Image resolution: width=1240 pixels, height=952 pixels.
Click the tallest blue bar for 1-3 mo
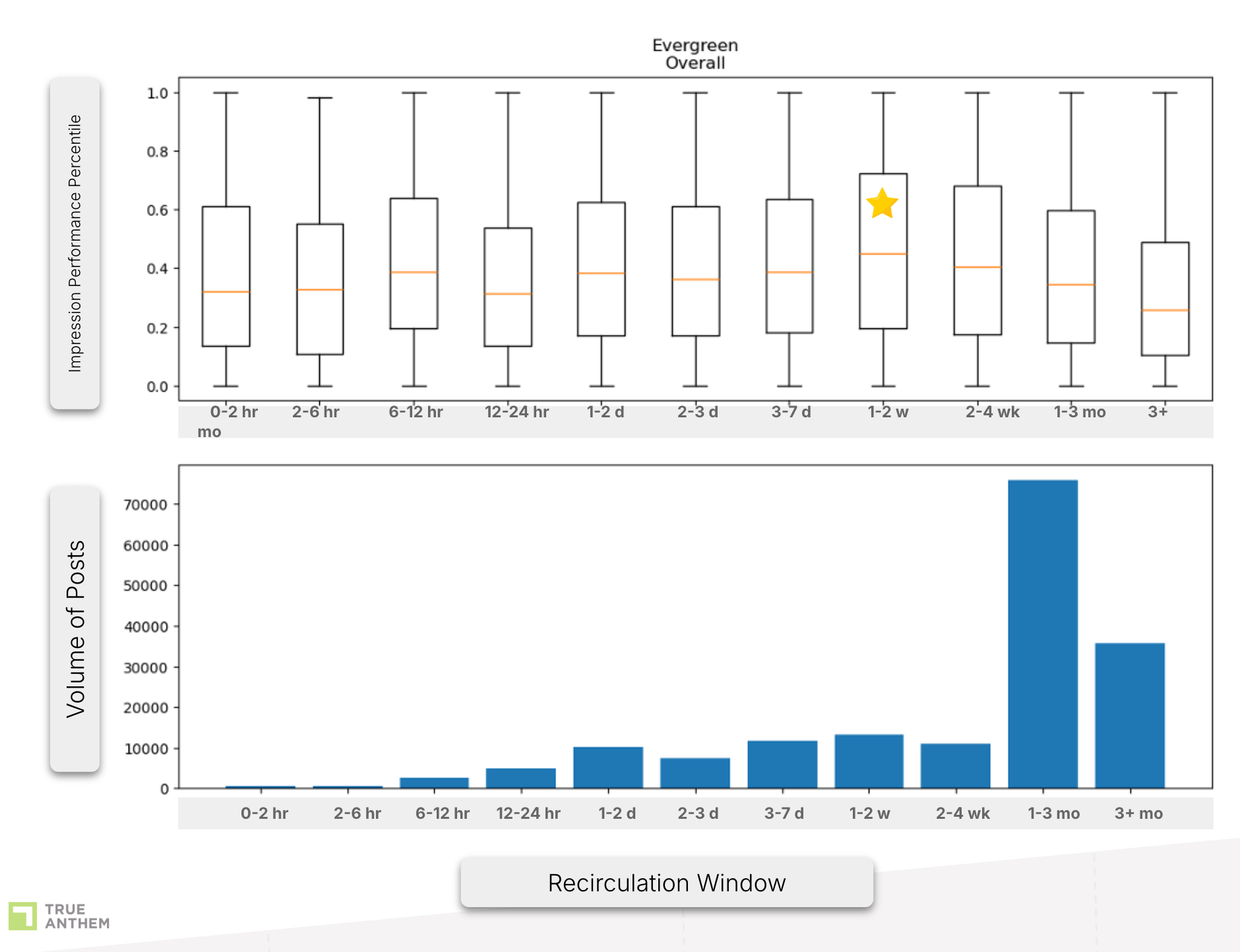(1042, 633)
